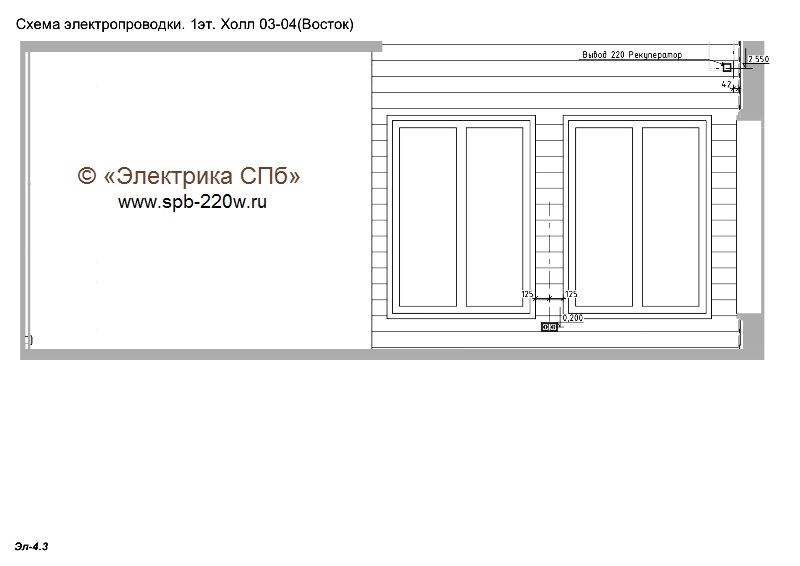
Task: Click the title 'Схема электропроводки. 1эт. Холл 03-04(Восток)'
Action: tap(185, 24)
